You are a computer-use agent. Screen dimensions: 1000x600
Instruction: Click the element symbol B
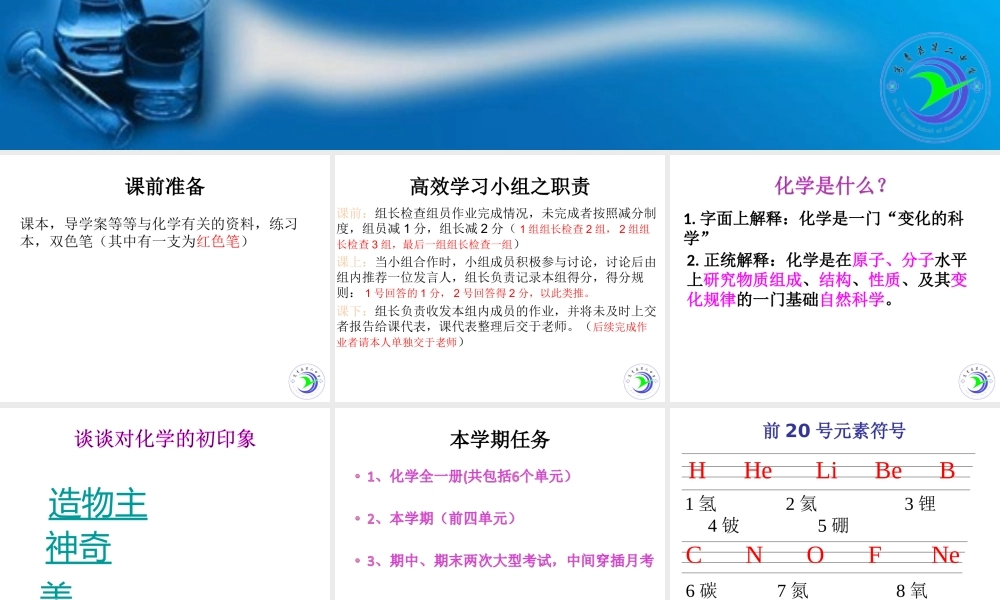point(947,471)
